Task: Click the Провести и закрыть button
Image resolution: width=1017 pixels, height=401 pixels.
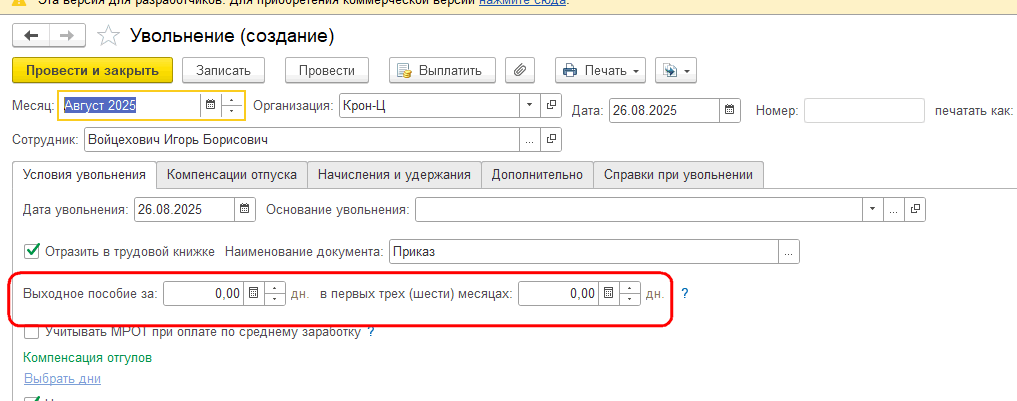Action: [x=92, y=71]
